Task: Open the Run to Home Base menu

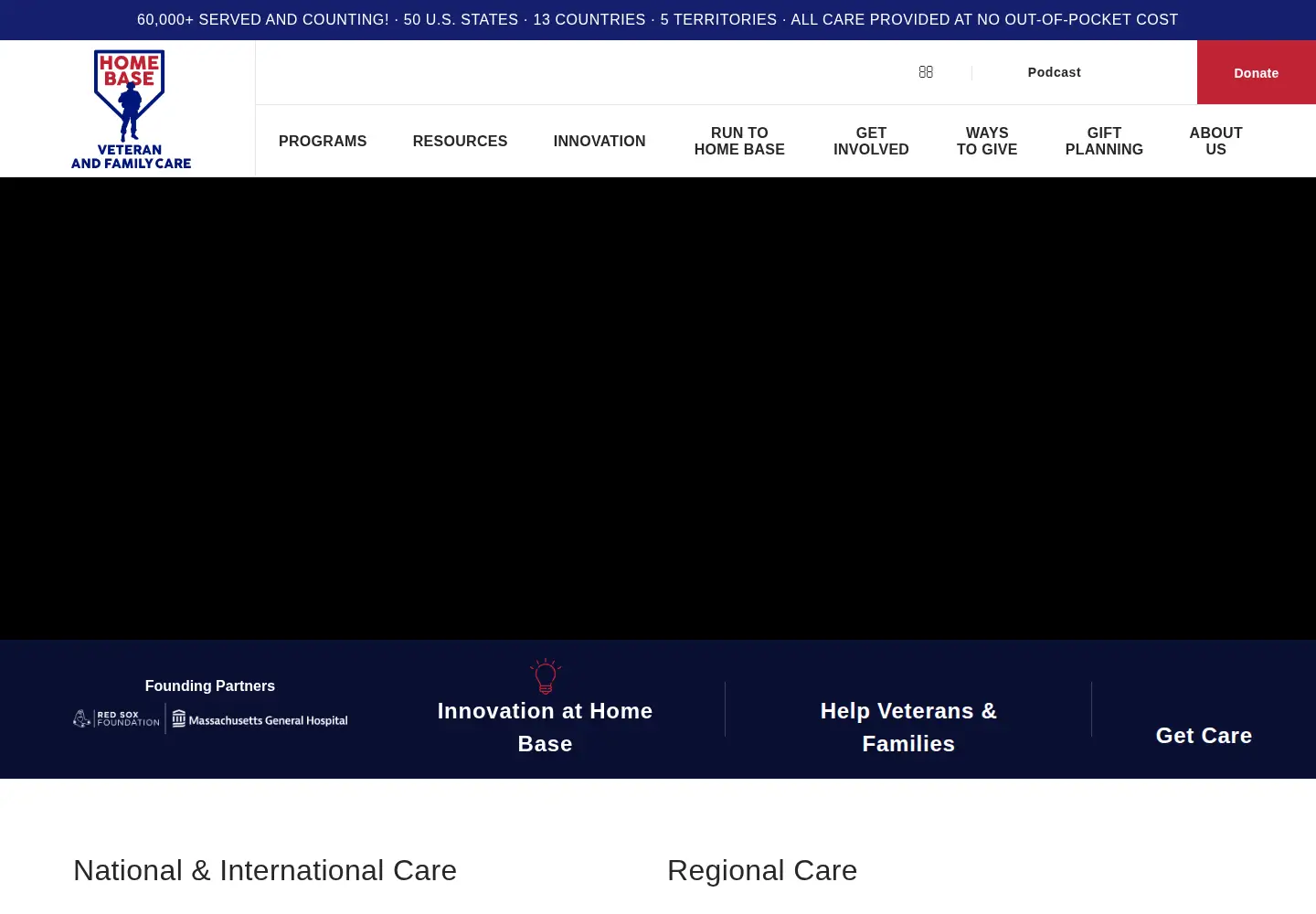Action: pos(739,141)
